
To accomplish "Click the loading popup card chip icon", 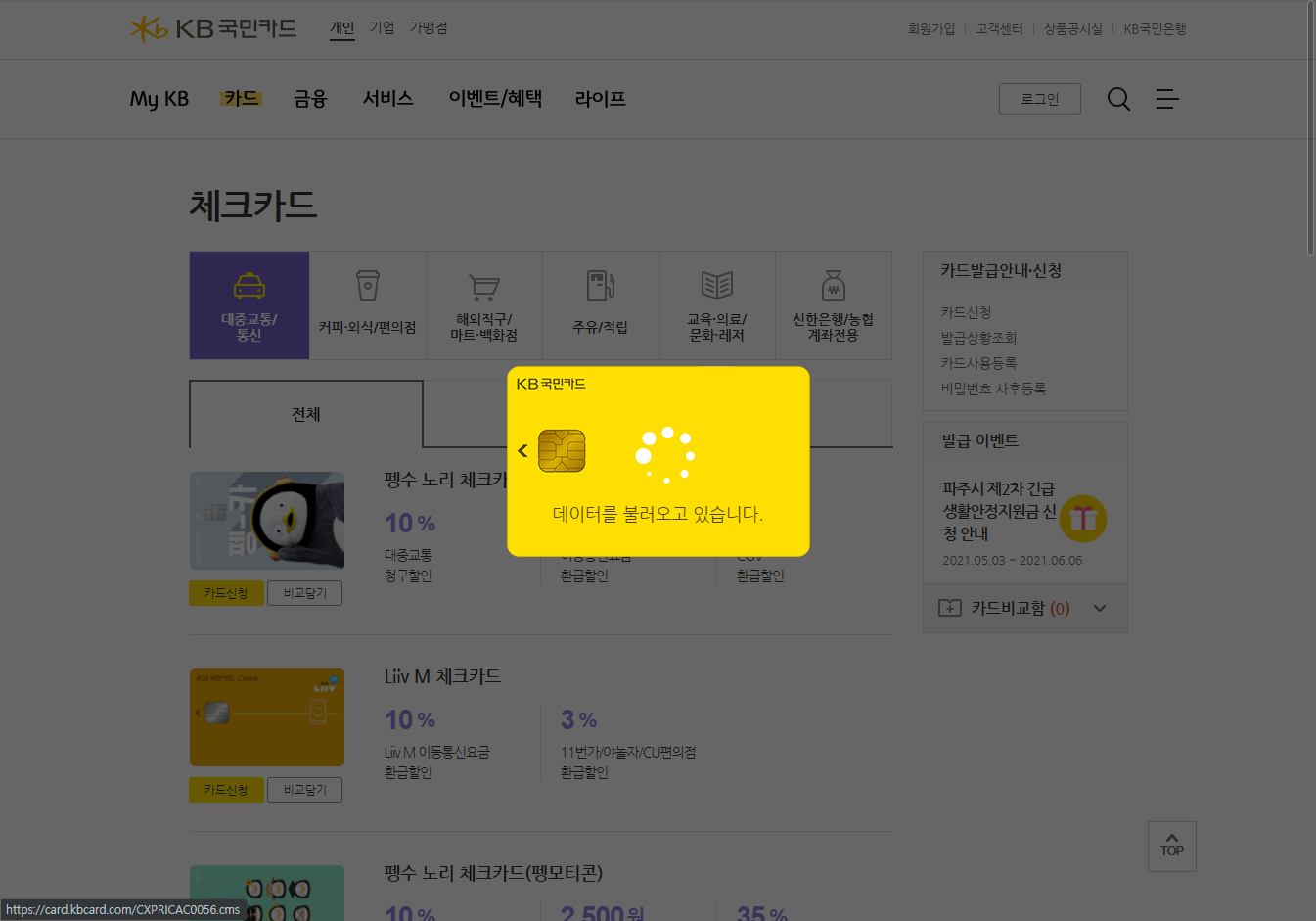I will (x=562, y=450).
